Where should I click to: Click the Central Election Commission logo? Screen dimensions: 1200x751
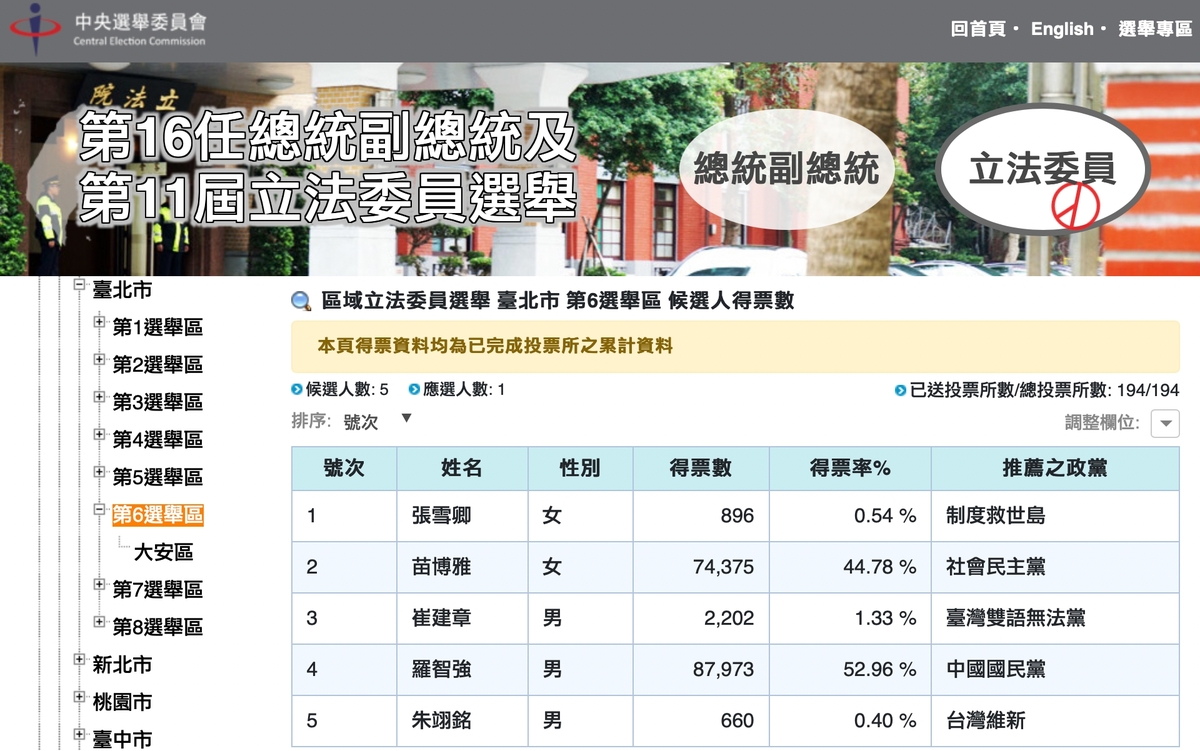[107, 29]
